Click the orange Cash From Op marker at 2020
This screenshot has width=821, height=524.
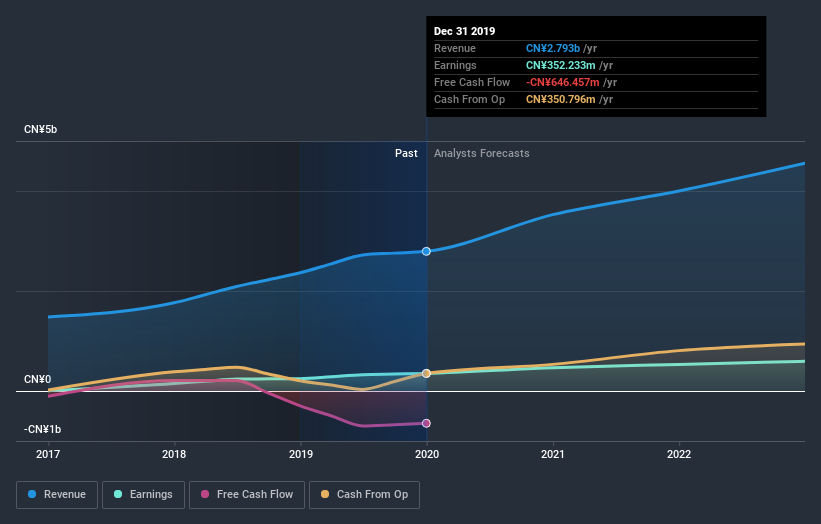pyautogui.click(x=426, y=373)
